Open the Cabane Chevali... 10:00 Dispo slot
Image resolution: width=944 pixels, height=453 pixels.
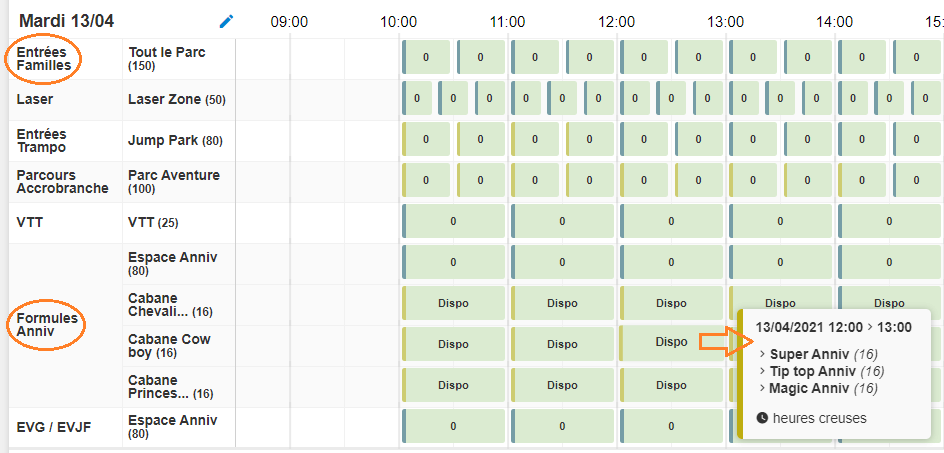[453, 302]
